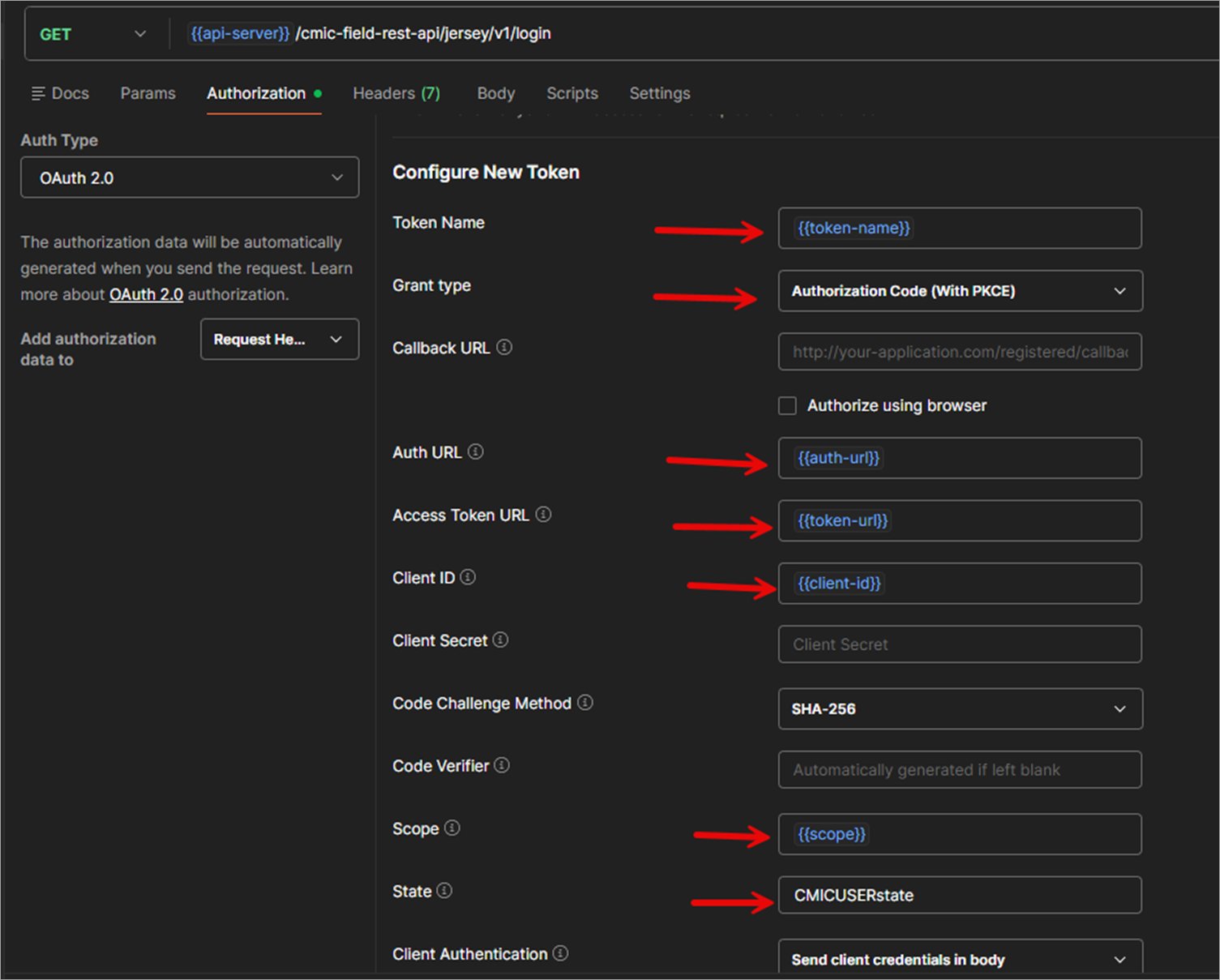Open the Grant type dropdown
Screen dimensions: 1220x980
click(x=959, y=291)
